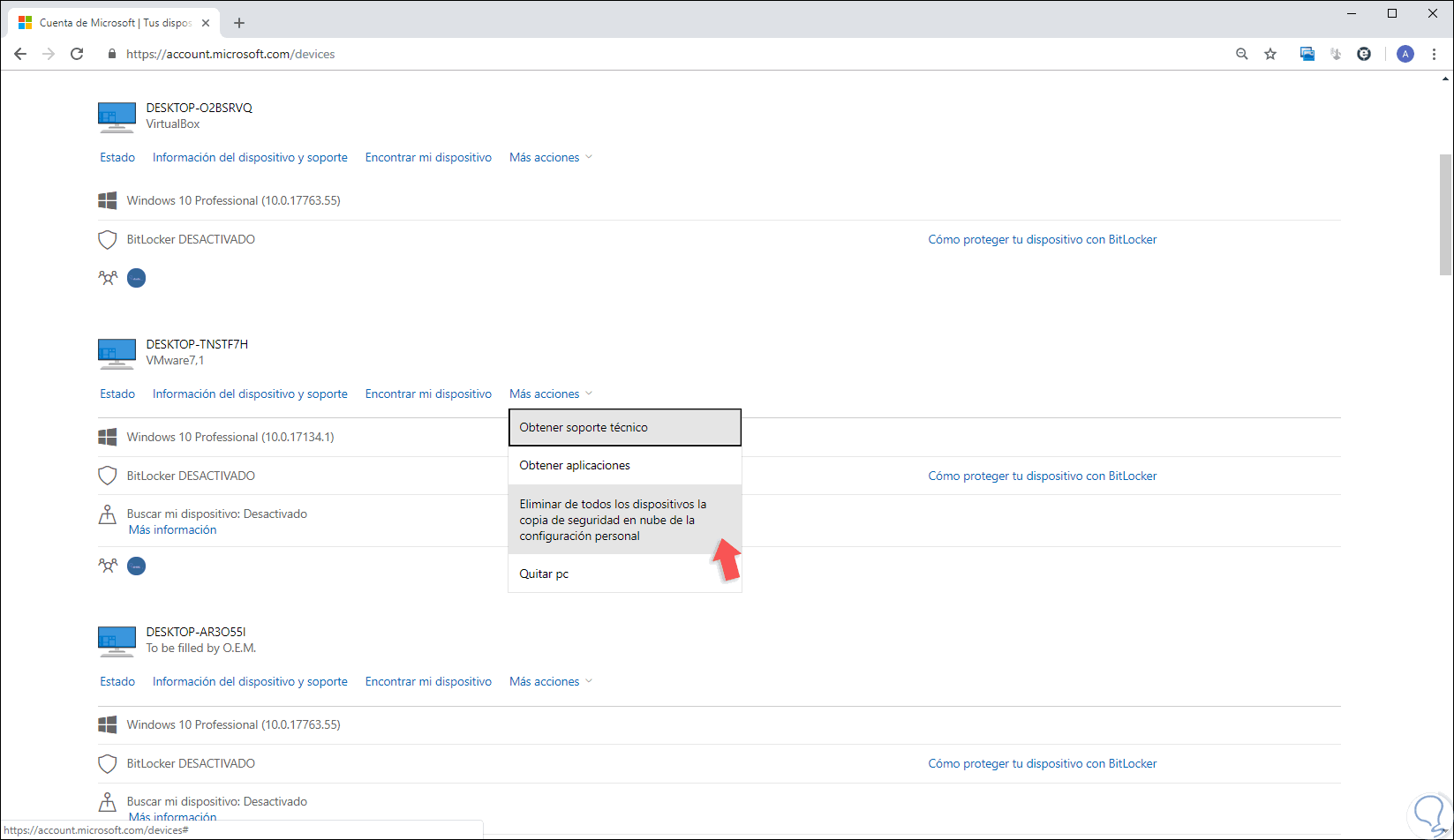Click the blue user avatar under DESKTOP-TNSTF7H

point(136,566)
